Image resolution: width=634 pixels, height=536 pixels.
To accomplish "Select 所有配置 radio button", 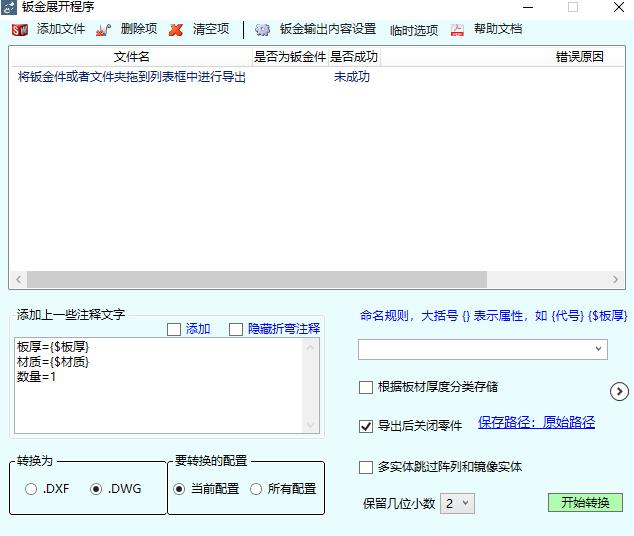I will point(256,489).
